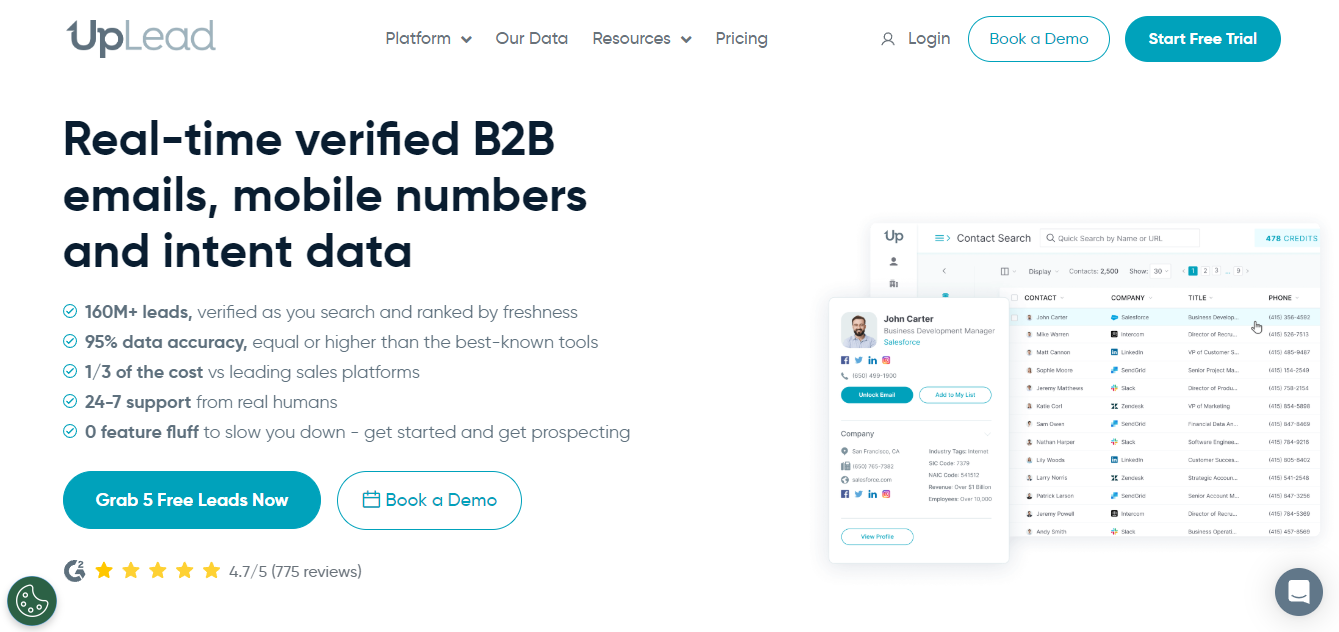The image size is (1339, 632).
Task: Click the Unlock Email button
Action: pos(876,395)
